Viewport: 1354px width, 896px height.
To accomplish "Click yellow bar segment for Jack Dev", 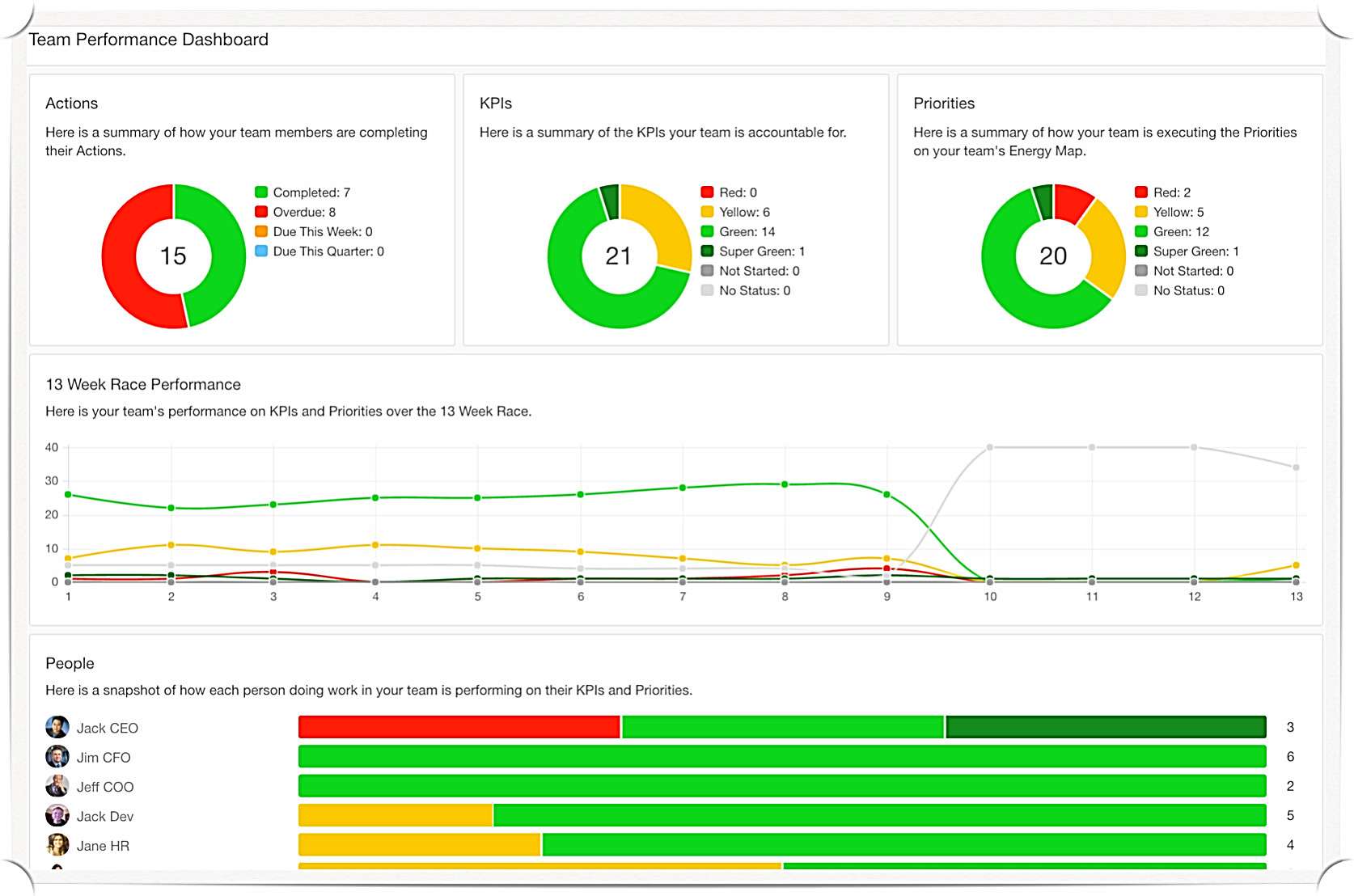I will pyautogui.click(x=396, y=815).
